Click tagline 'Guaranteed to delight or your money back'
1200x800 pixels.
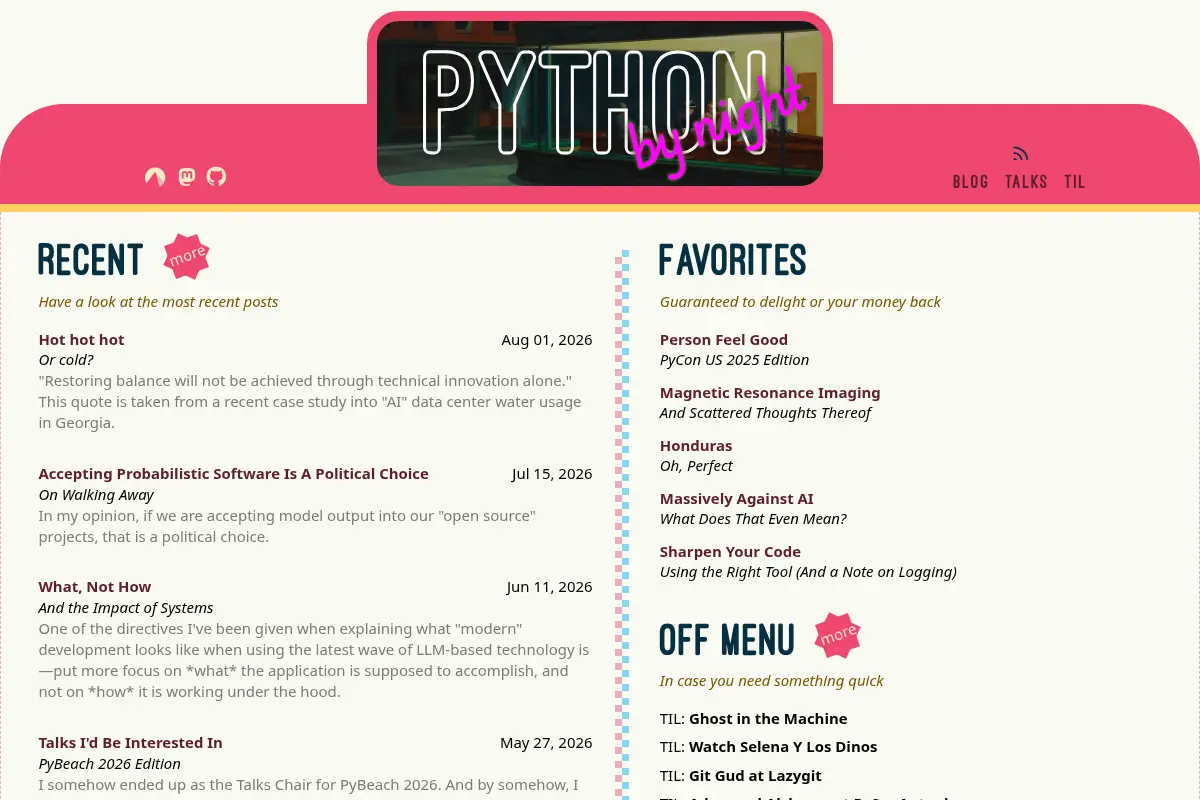(x=800, y=302)
